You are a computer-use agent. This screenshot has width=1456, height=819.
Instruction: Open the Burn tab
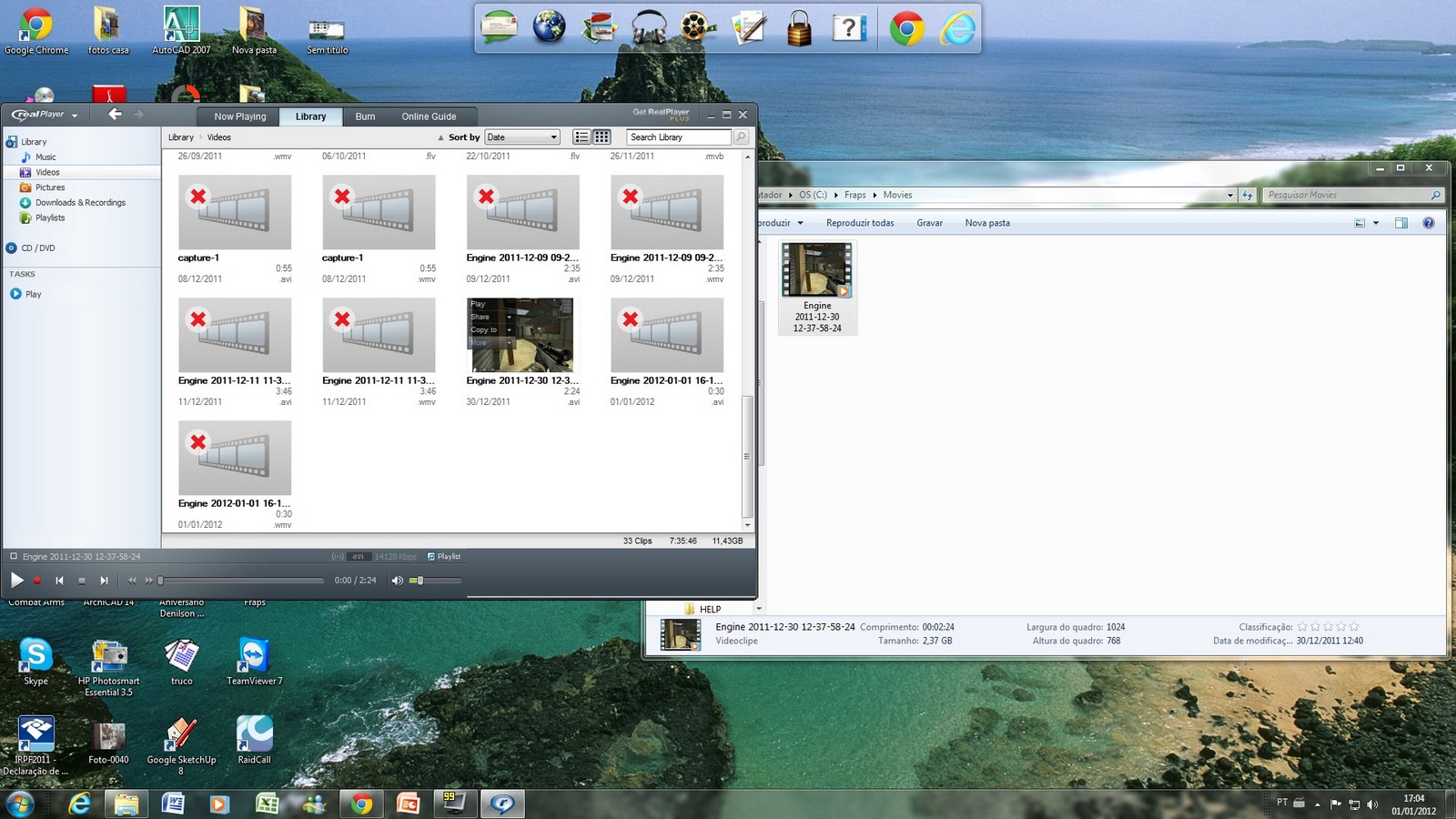(x=365, y=116)
